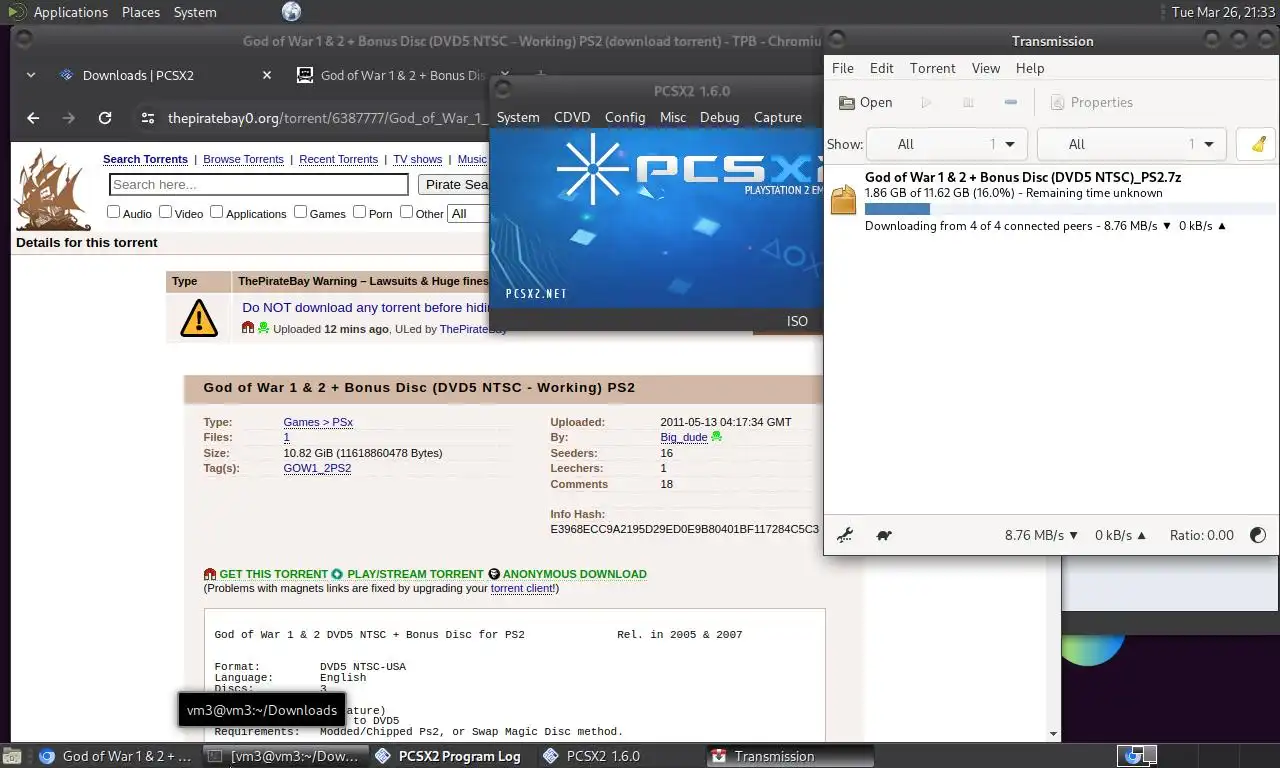
Task: Enable the Porn search checkbox
Action: tap(359, 212)
